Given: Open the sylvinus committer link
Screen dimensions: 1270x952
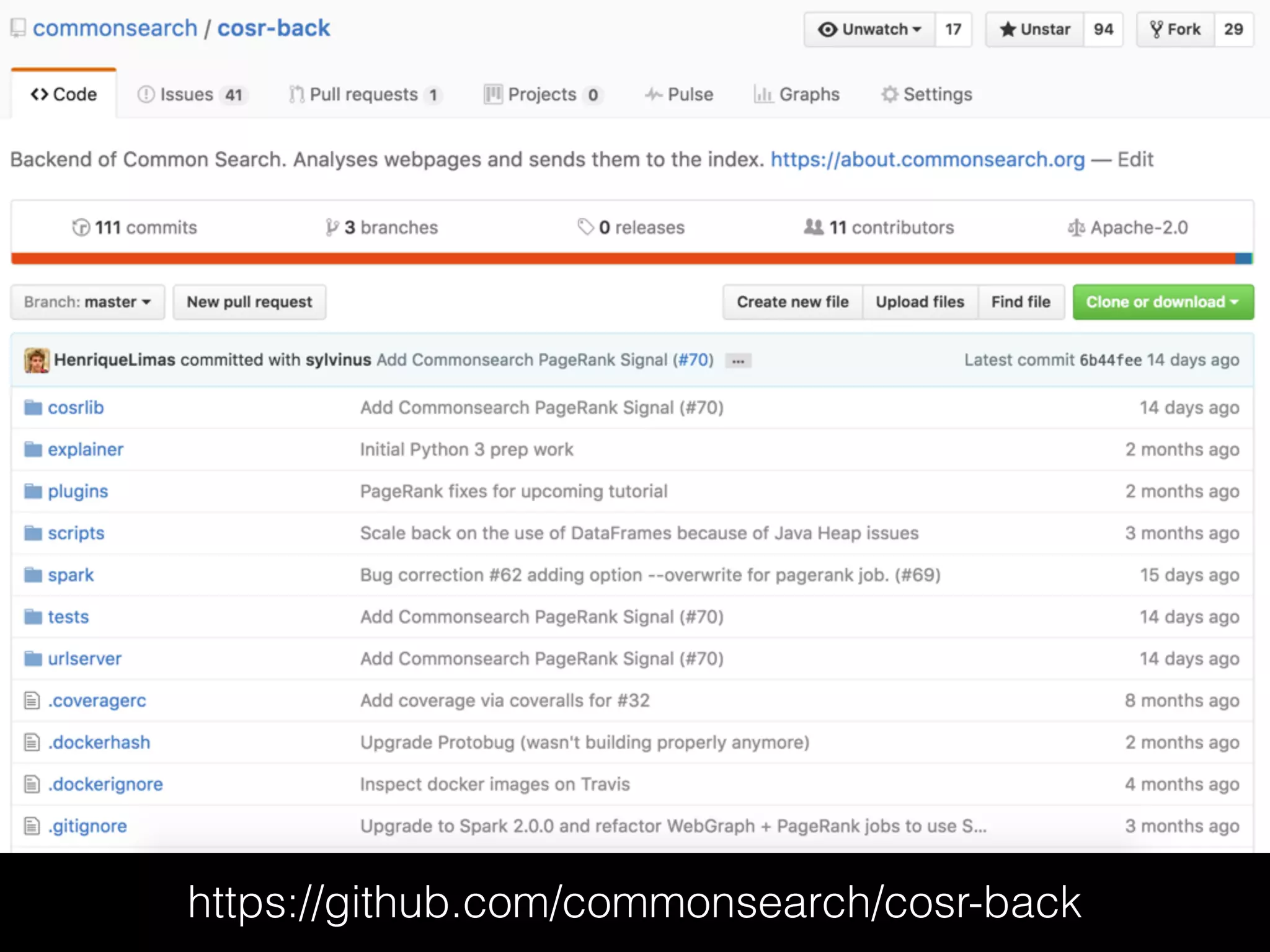Looking at the screenshot, I should click(x=338, y=360).
